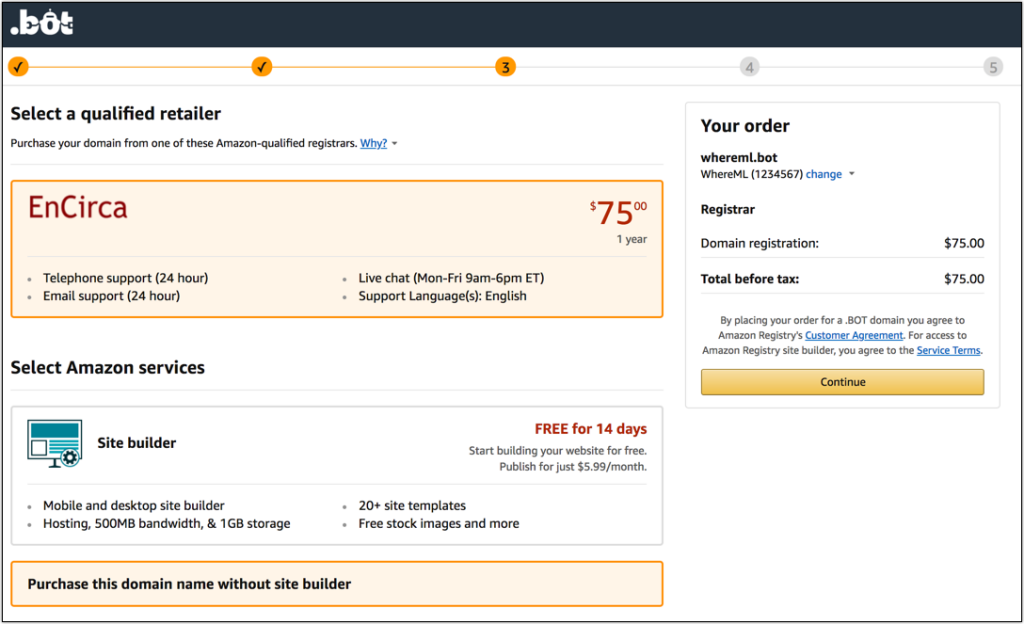Select the Site builder service option
Screen dimensions: 1024x624
(337, 476)
